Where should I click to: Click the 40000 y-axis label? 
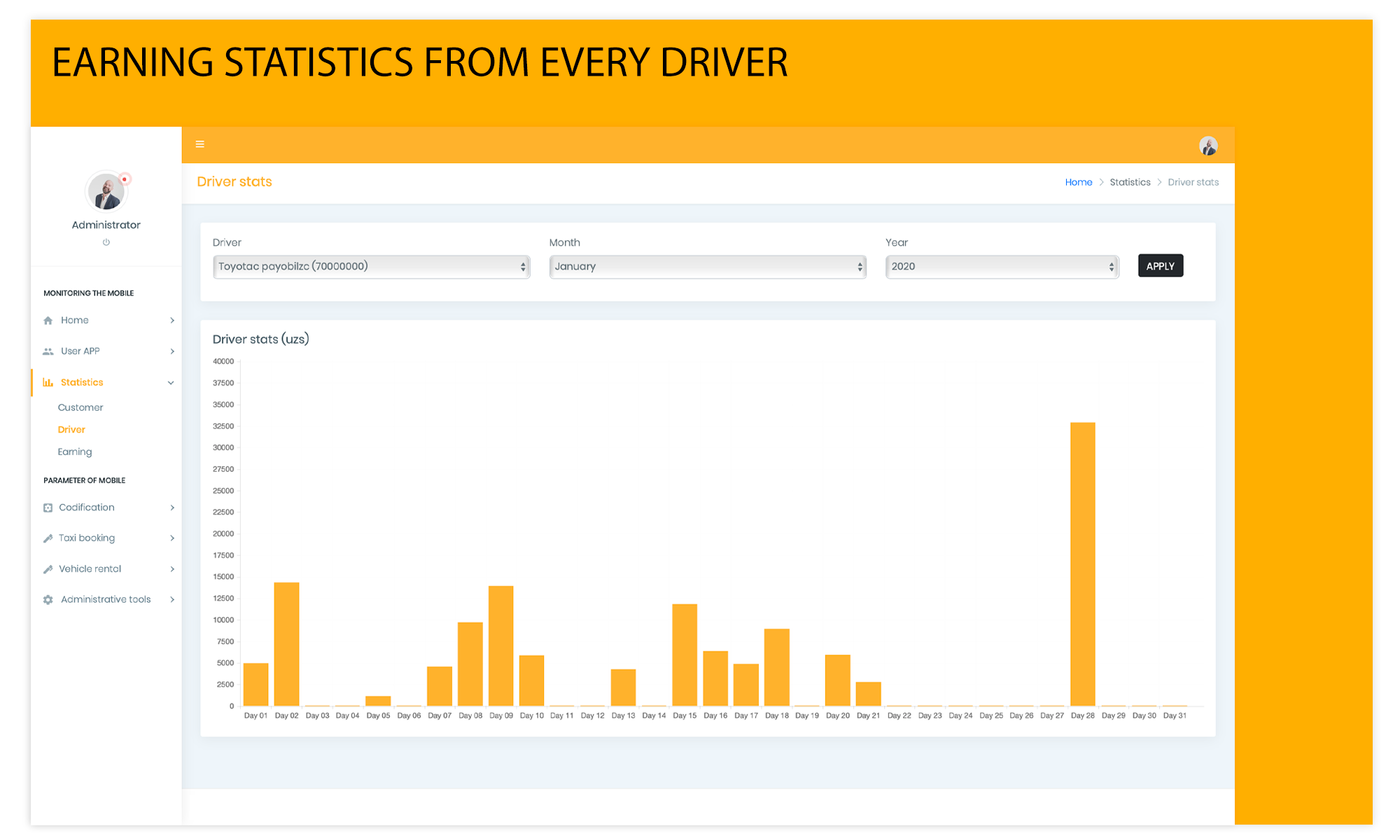(x=223, y=361)
